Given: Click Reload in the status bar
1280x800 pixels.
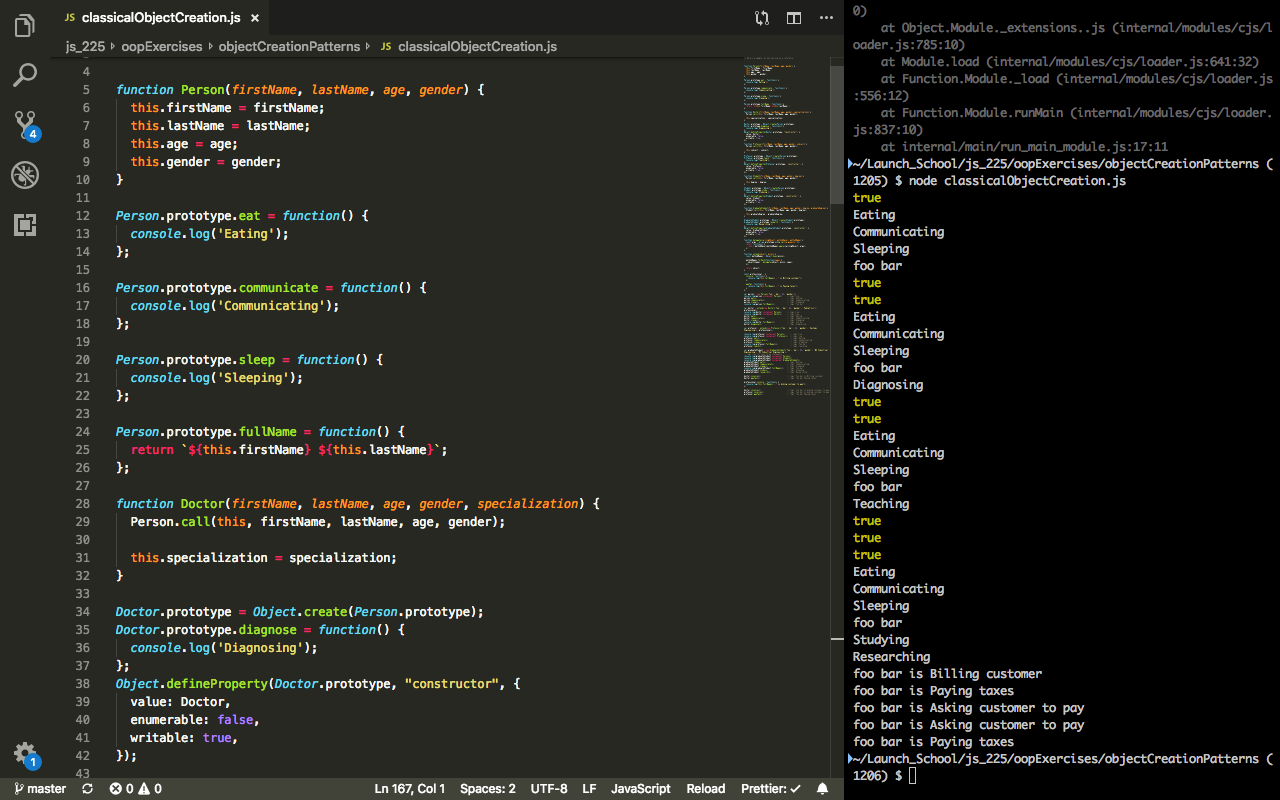Looking at the screenshot, I should click(706, 788).
